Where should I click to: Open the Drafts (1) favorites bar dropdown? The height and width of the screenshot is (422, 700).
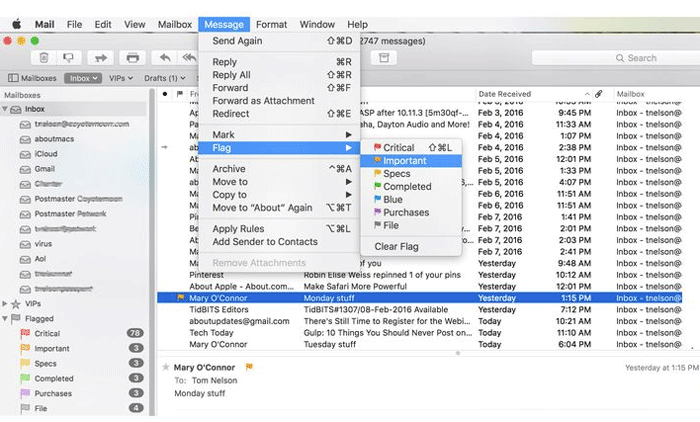pos(164,78)
